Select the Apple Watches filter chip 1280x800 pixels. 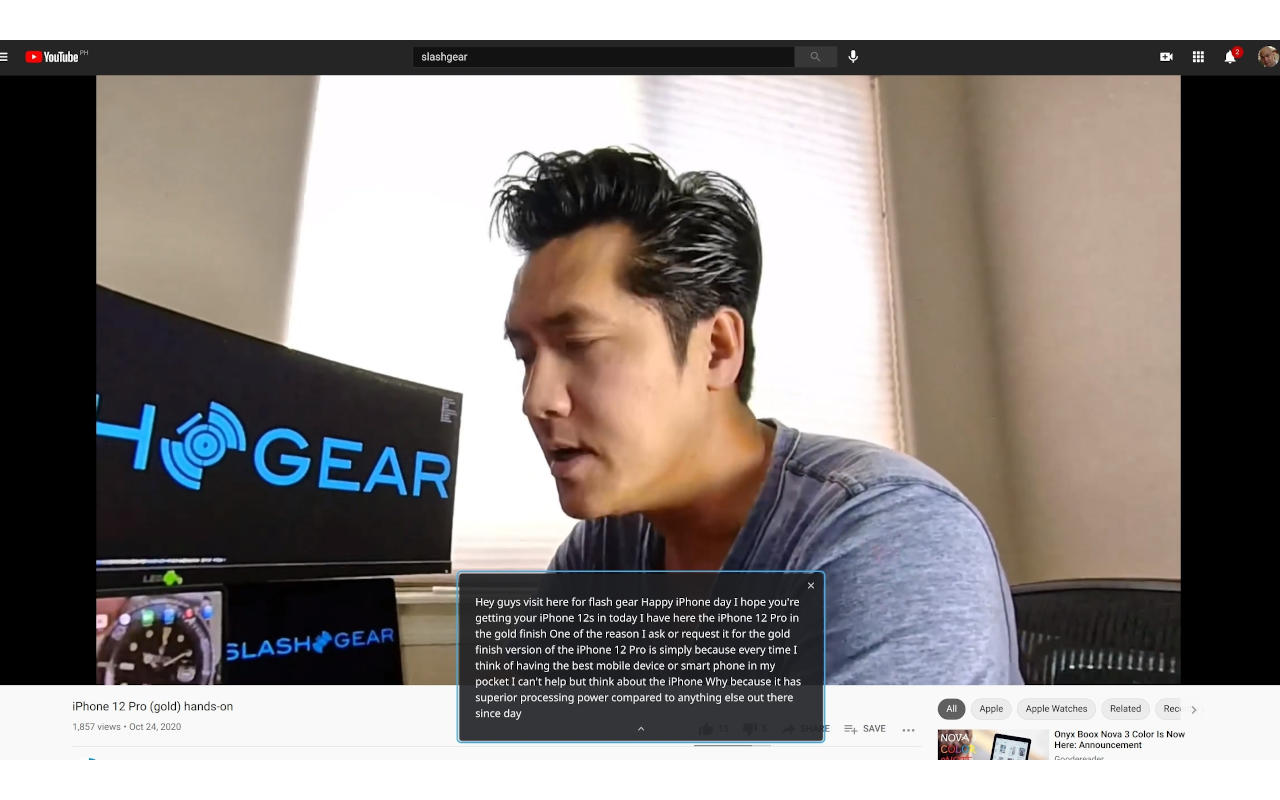(1056, 709)
